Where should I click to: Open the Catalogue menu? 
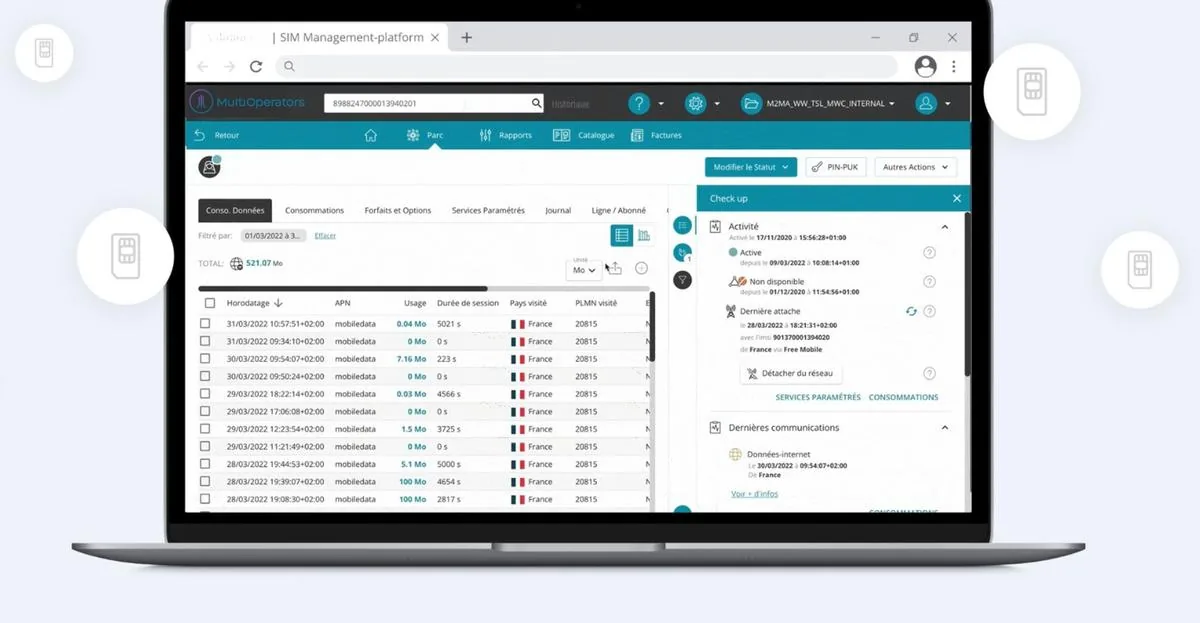point(584,135)
